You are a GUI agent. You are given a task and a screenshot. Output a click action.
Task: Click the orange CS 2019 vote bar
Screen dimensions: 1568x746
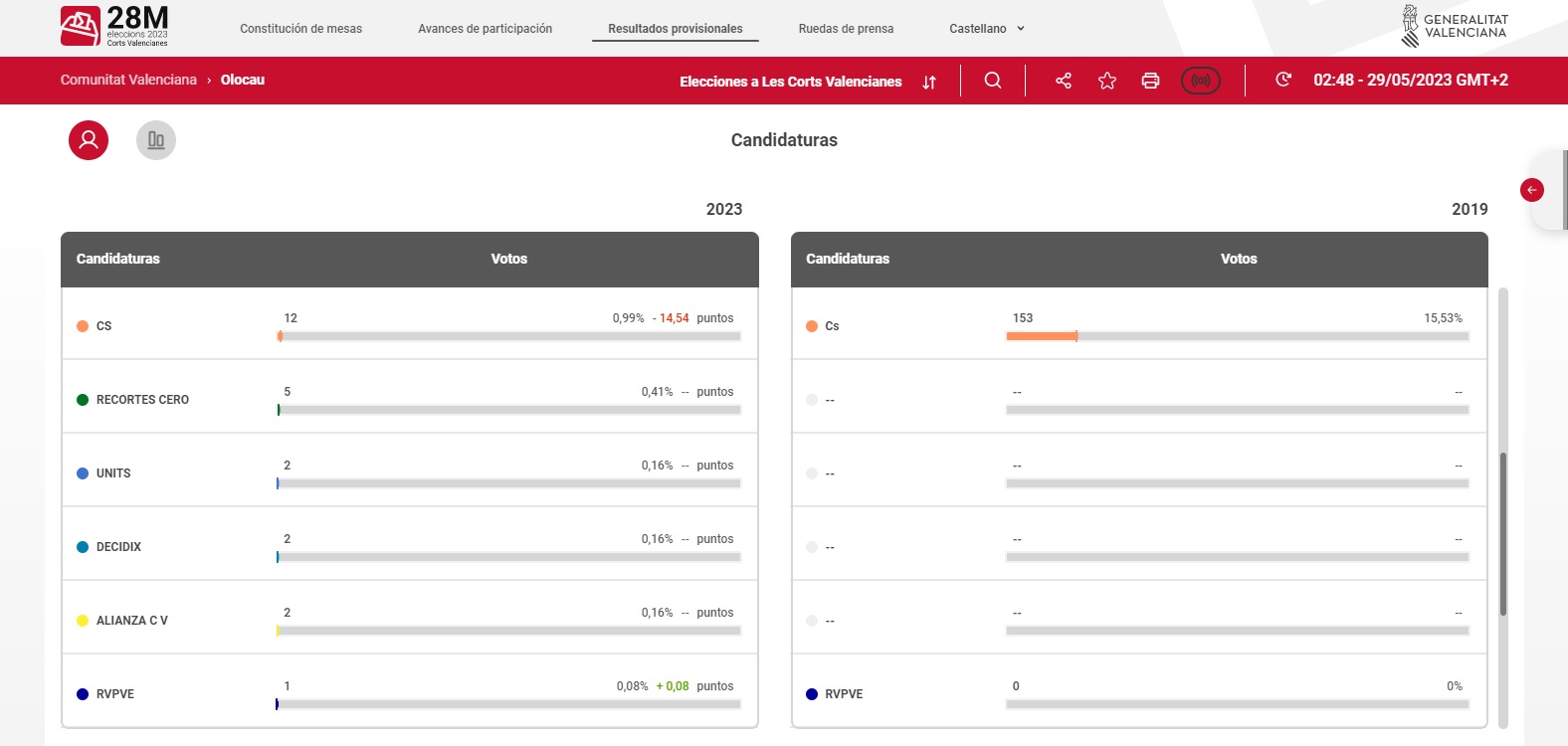(x=1041, y=336)
